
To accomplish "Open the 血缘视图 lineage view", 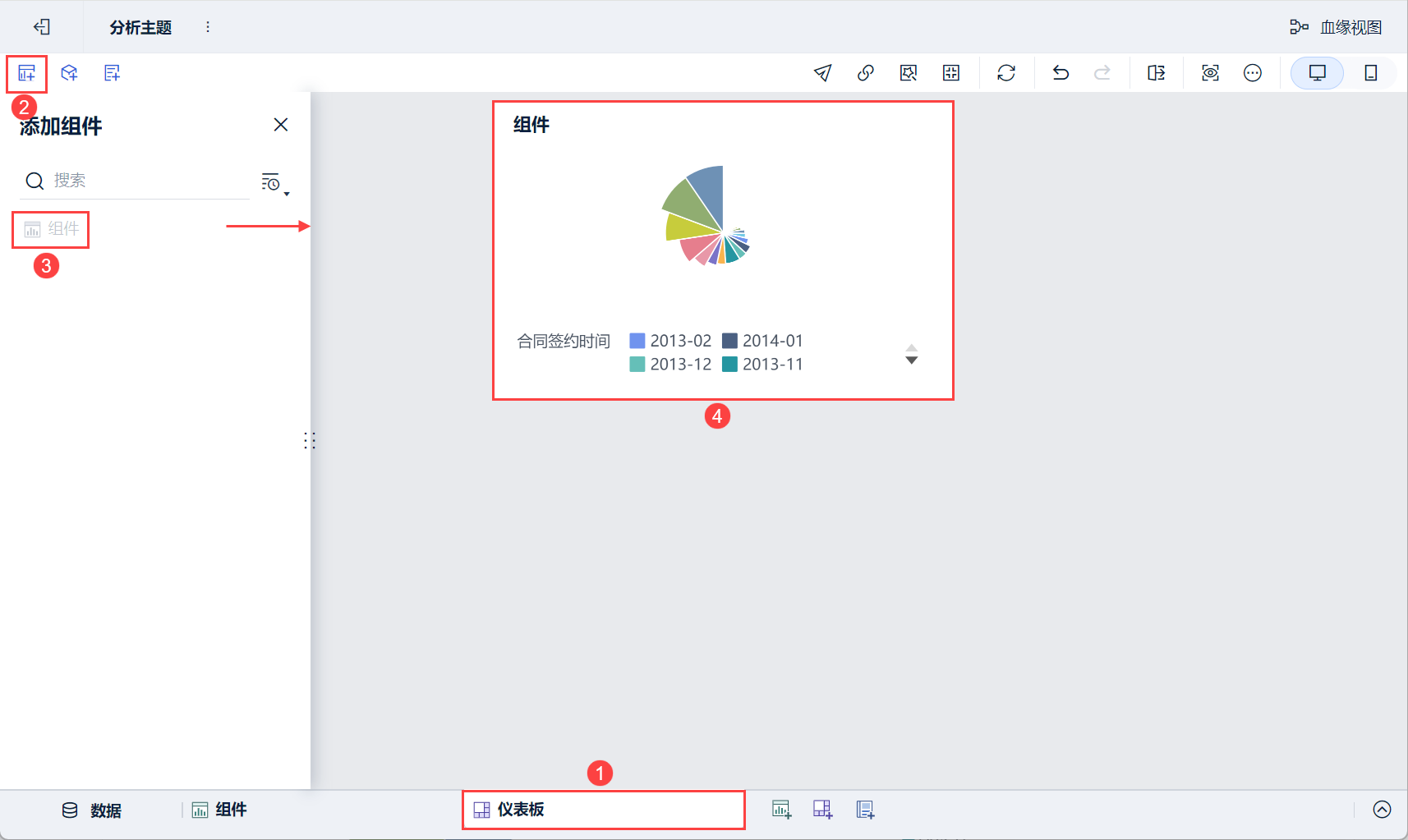I will (1336, 27).
